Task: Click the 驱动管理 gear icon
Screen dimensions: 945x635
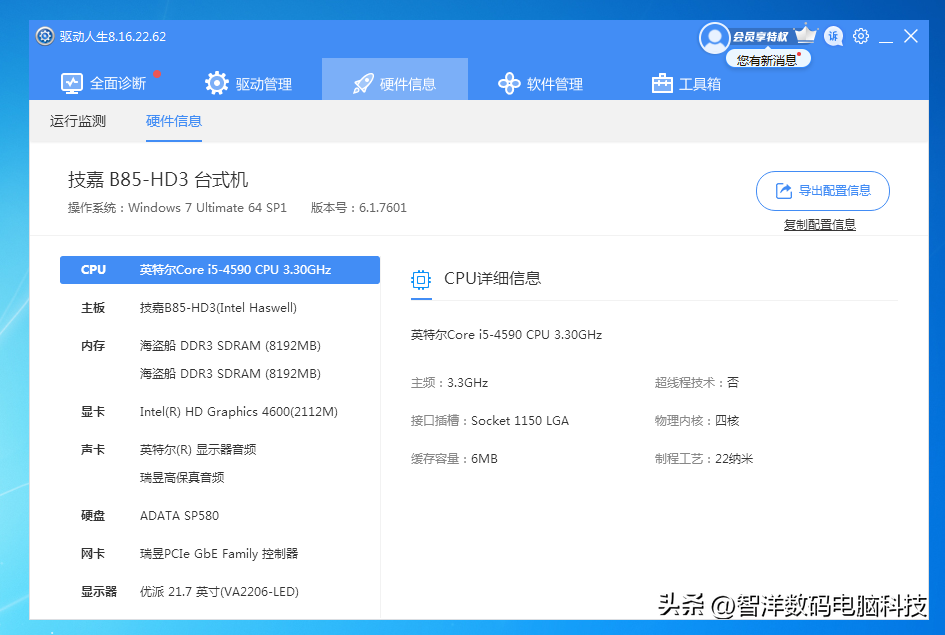Action: pyautogui.click(x=216, y=83)
